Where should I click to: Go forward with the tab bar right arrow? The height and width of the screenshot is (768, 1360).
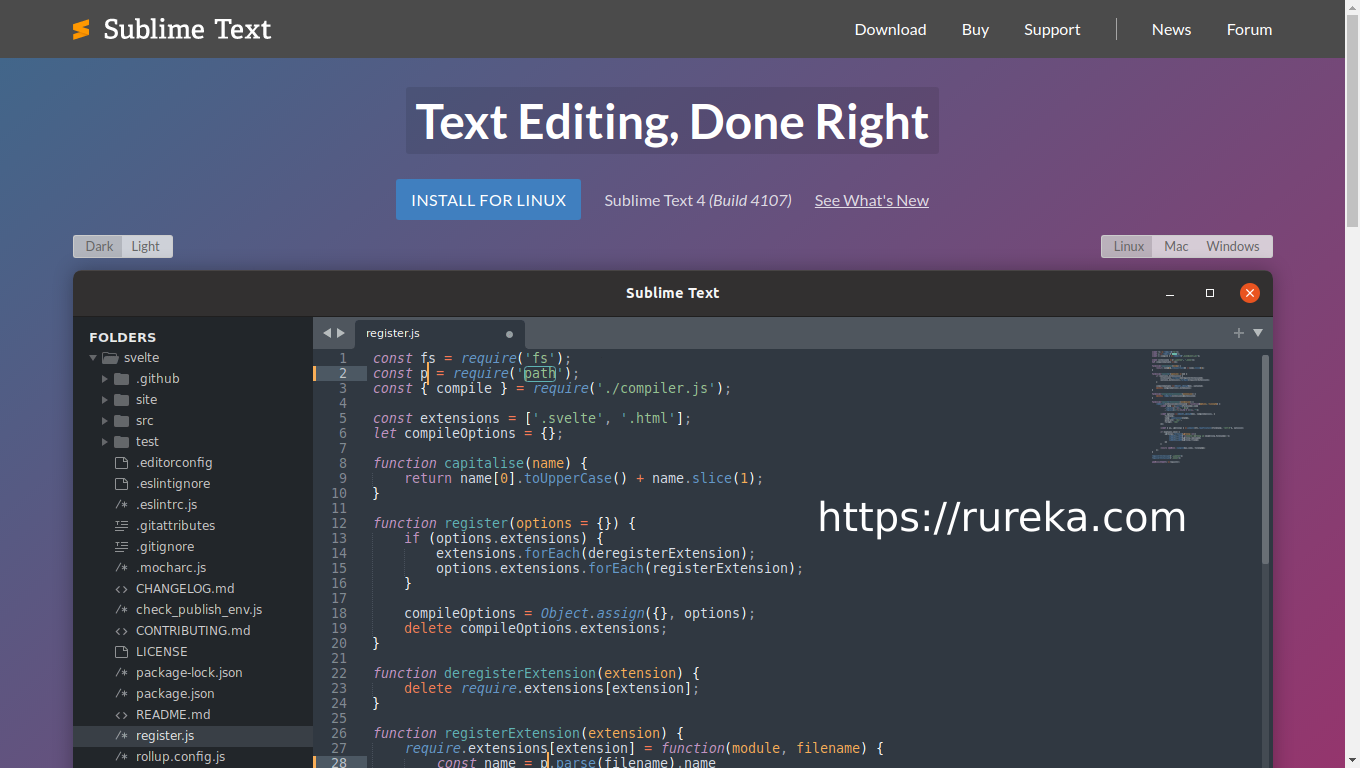coord(341,333)
